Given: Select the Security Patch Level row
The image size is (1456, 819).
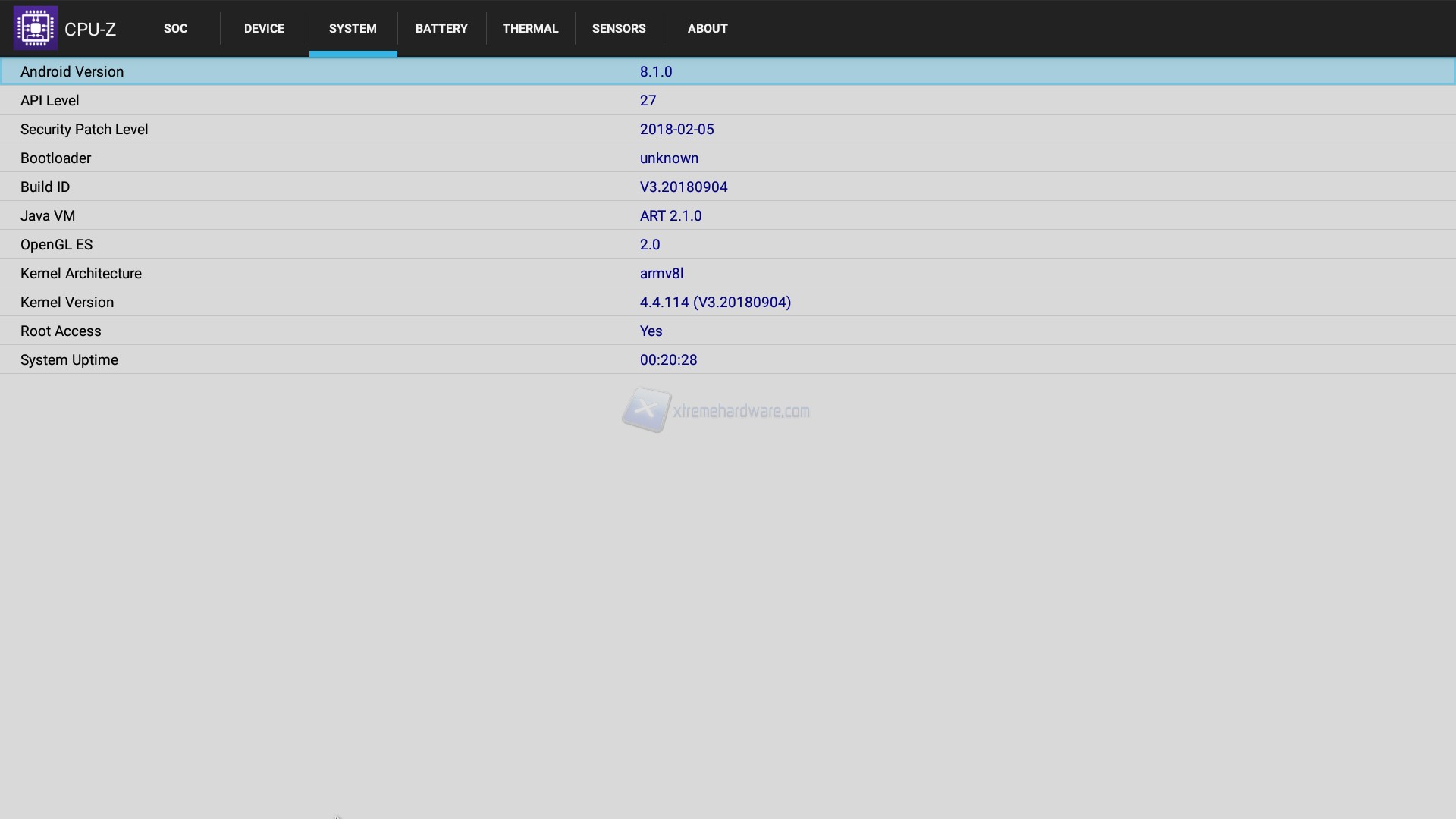Looking at the screenshot, I should (x=728, y=129).
